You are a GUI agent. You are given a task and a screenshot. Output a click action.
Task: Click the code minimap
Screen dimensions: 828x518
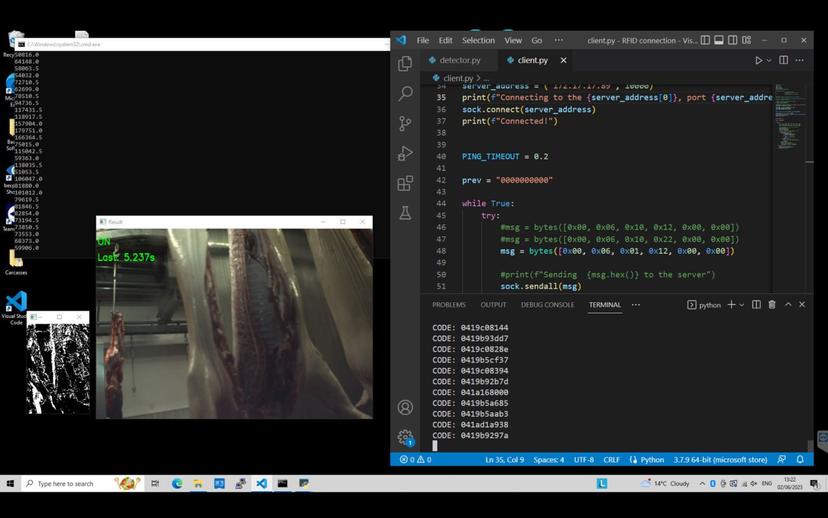(x=789, y=117)
